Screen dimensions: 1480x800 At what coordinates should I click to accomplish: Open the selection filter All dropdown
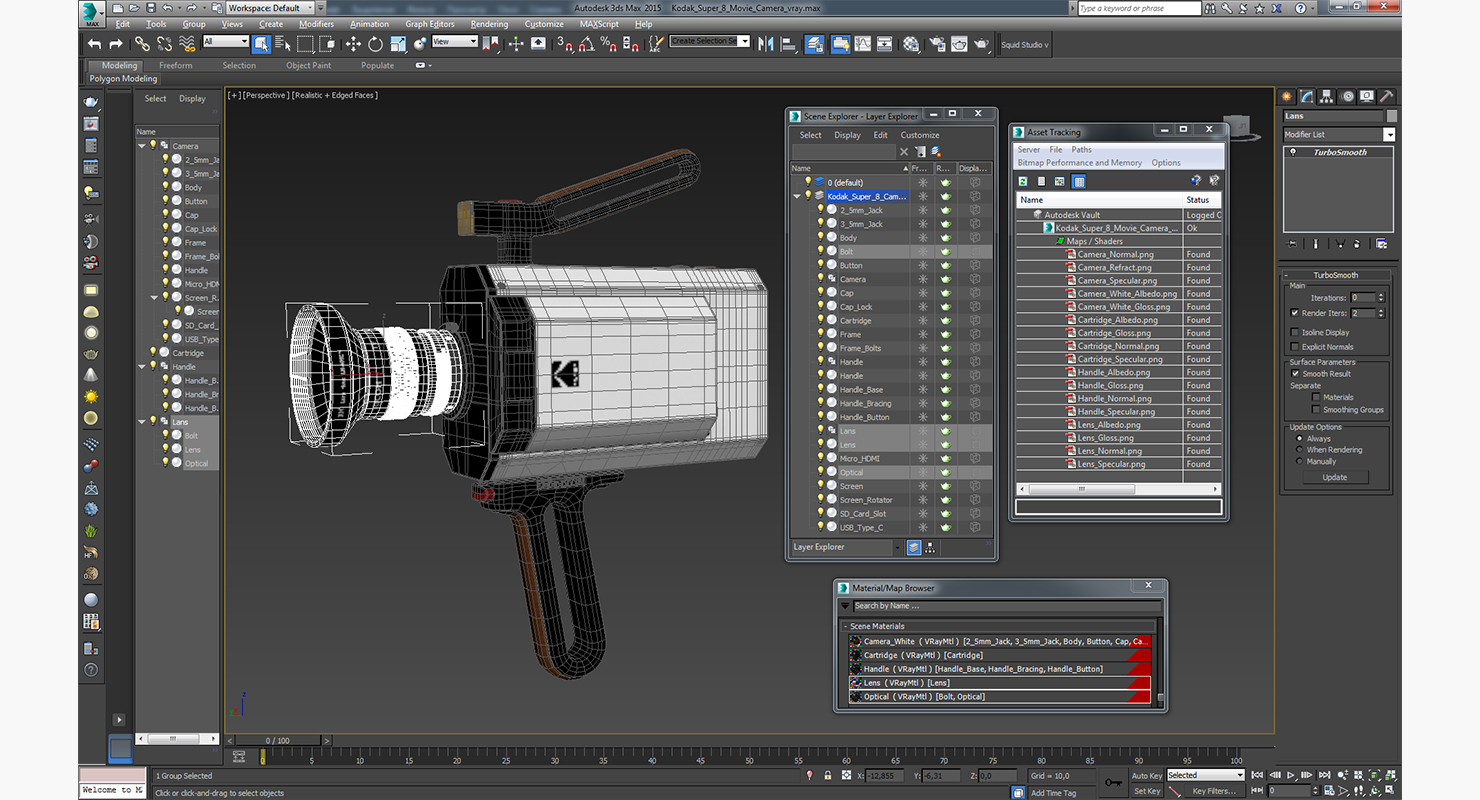226,42
